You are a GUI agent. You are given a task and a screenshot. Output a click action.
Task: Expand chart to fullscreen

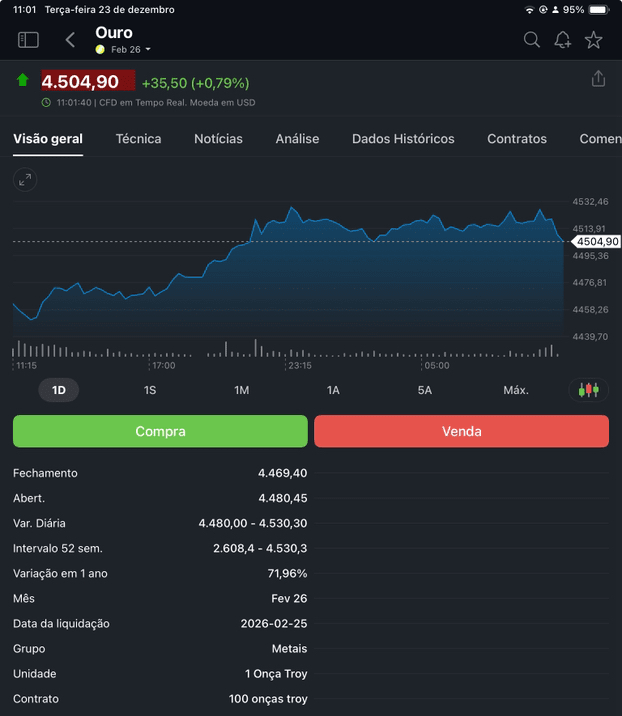point(25,180)
